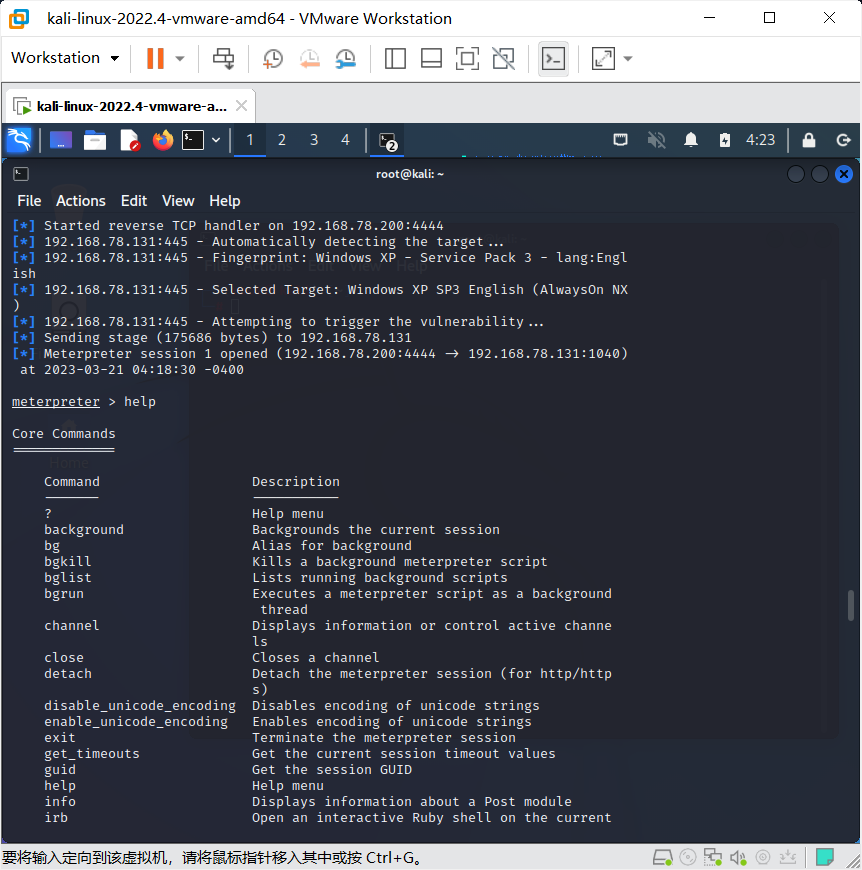Expand the terminal launcher dropdown chevron
Screen dimensions: 862x870
point(216,140)
